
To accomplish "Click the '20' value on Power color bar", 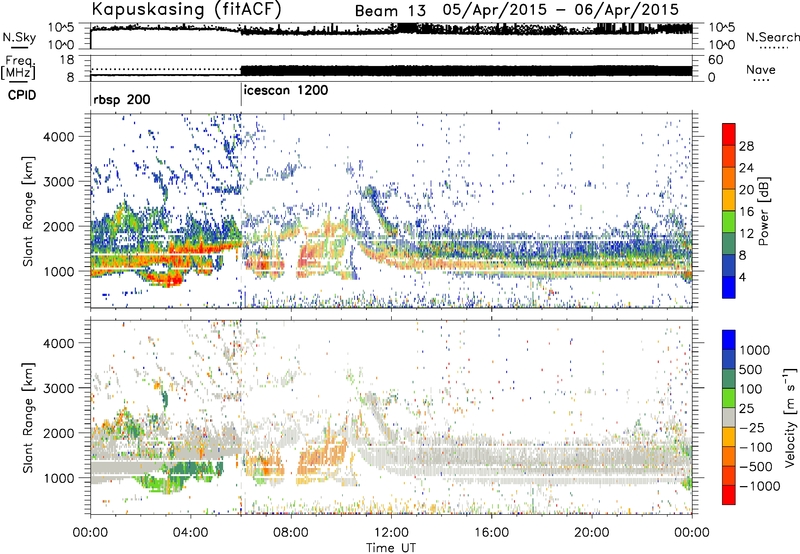I will (x=746, y=190).
